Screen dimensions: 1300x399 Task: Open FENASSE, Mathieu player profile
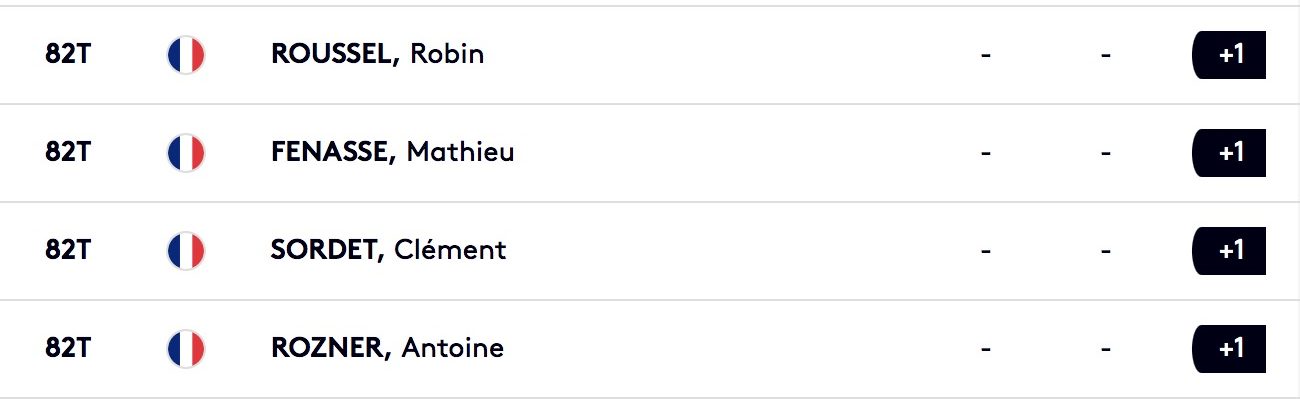point(393,152)
